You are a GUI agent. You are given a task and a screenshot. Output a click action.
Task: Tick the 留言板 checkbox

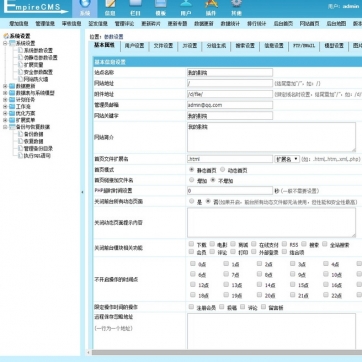click(x=263, y=307)
